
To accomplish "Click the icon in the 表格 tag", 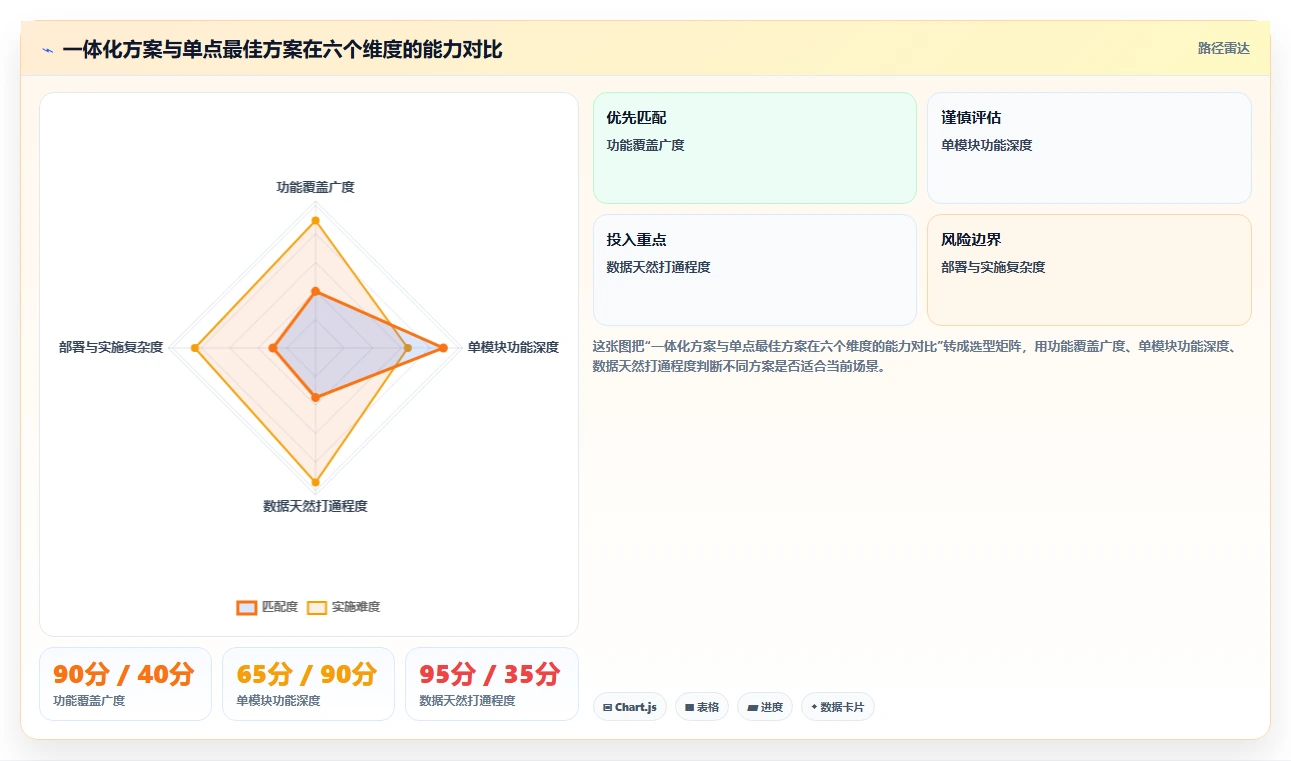I will tap(689, 707).
